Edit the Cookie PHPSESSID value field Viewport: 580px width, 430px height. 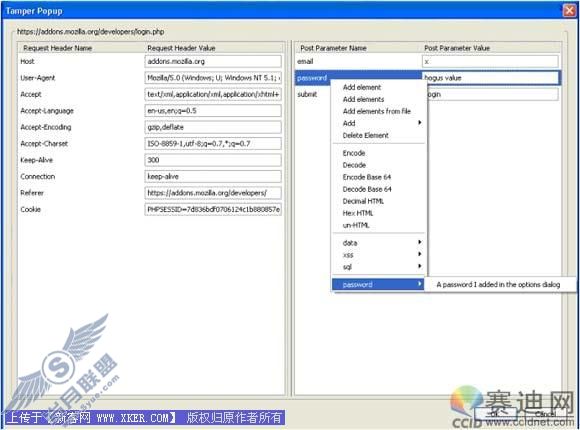[x=213, y=209]
